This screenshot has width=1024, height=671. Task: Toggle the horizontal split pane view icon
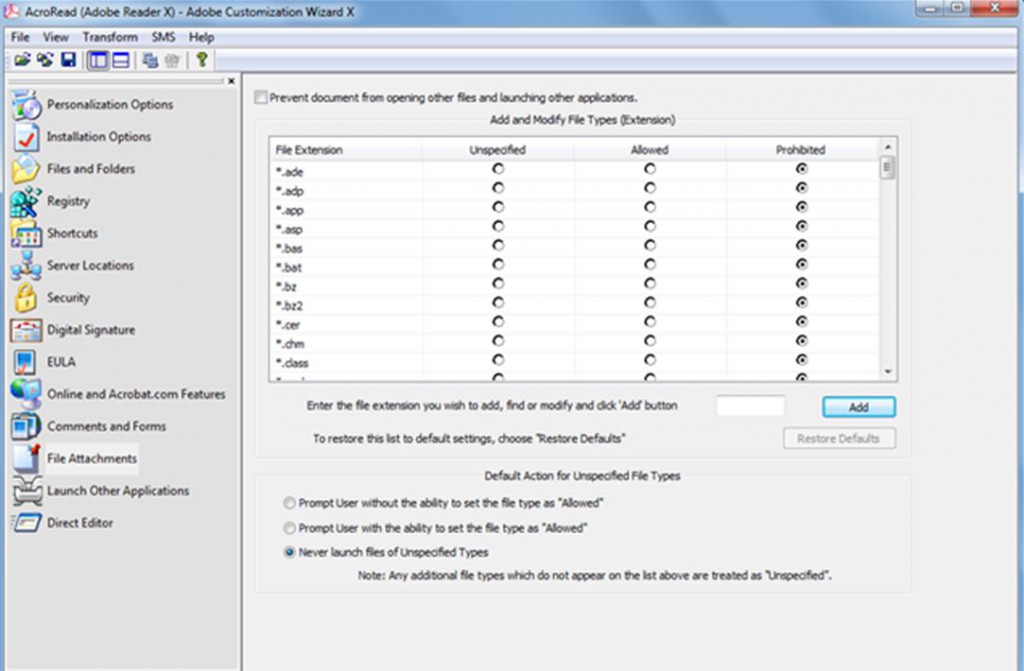pyautogui.click(x=121, y=60)
